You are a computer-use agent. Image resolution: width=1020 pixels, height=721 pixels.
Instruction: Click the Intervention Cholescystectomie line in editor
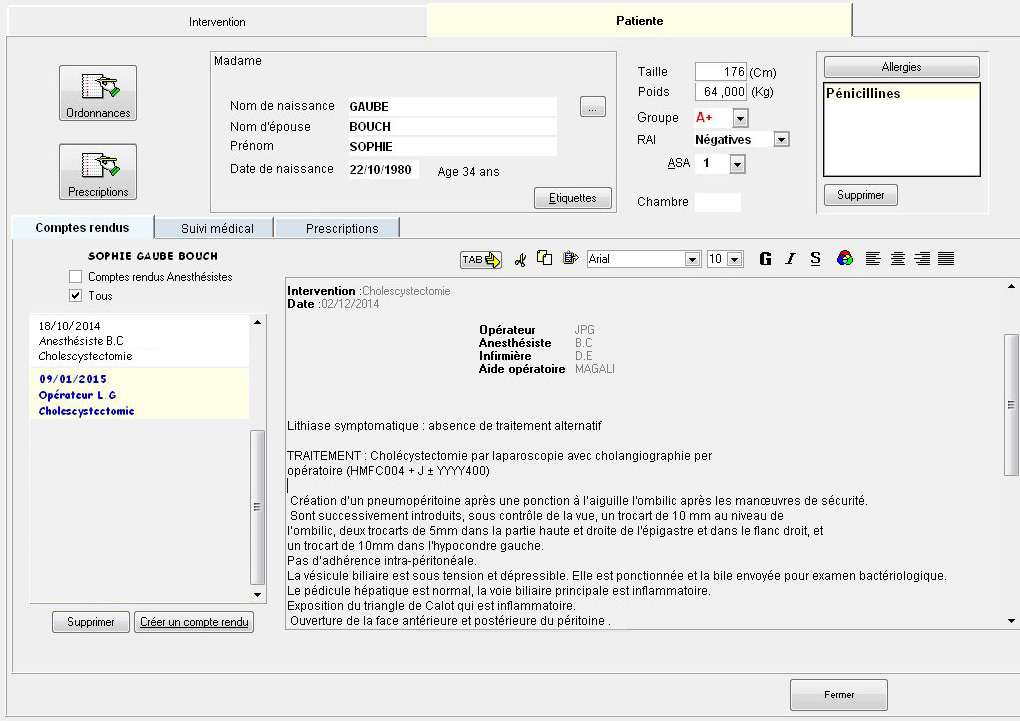point(369,291)
